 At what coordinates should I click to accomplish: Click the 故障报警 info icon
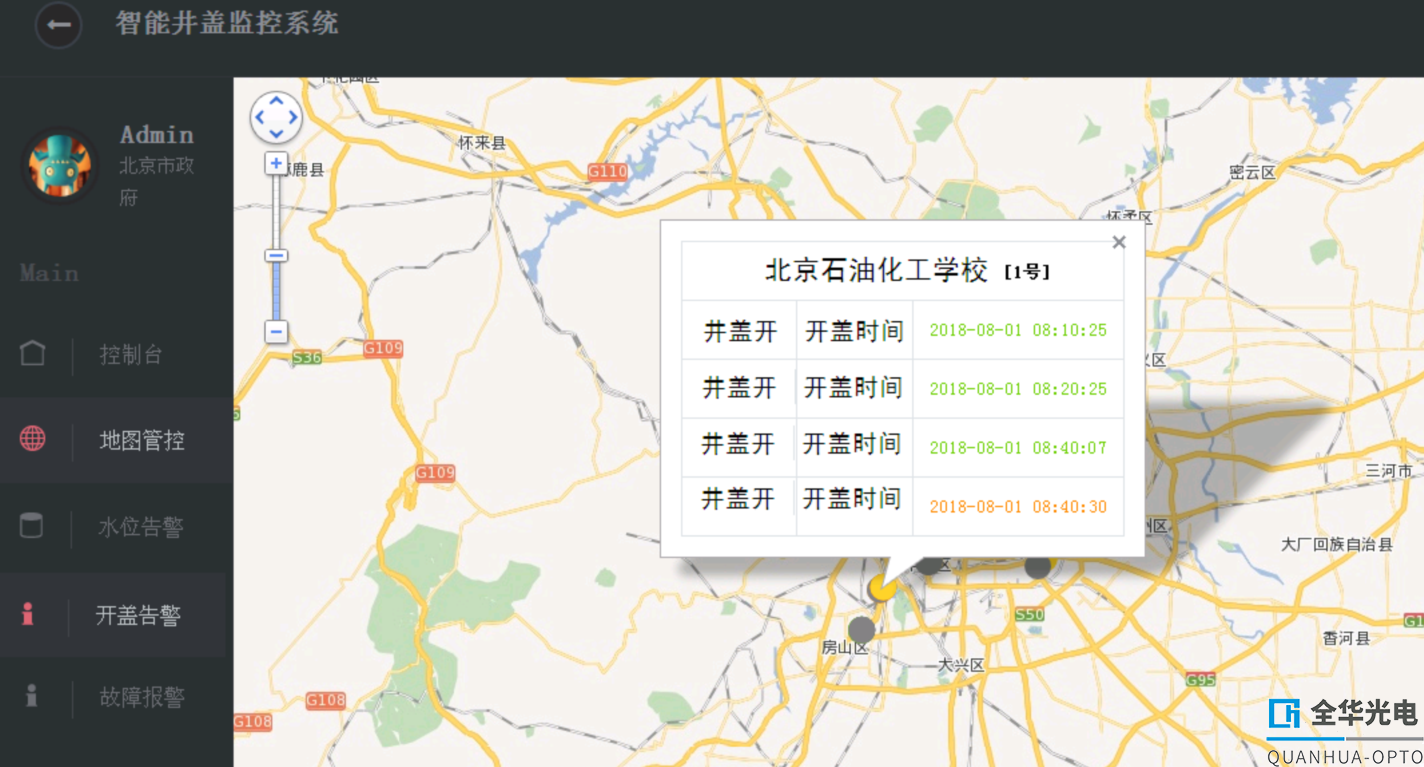click(32, 696)
